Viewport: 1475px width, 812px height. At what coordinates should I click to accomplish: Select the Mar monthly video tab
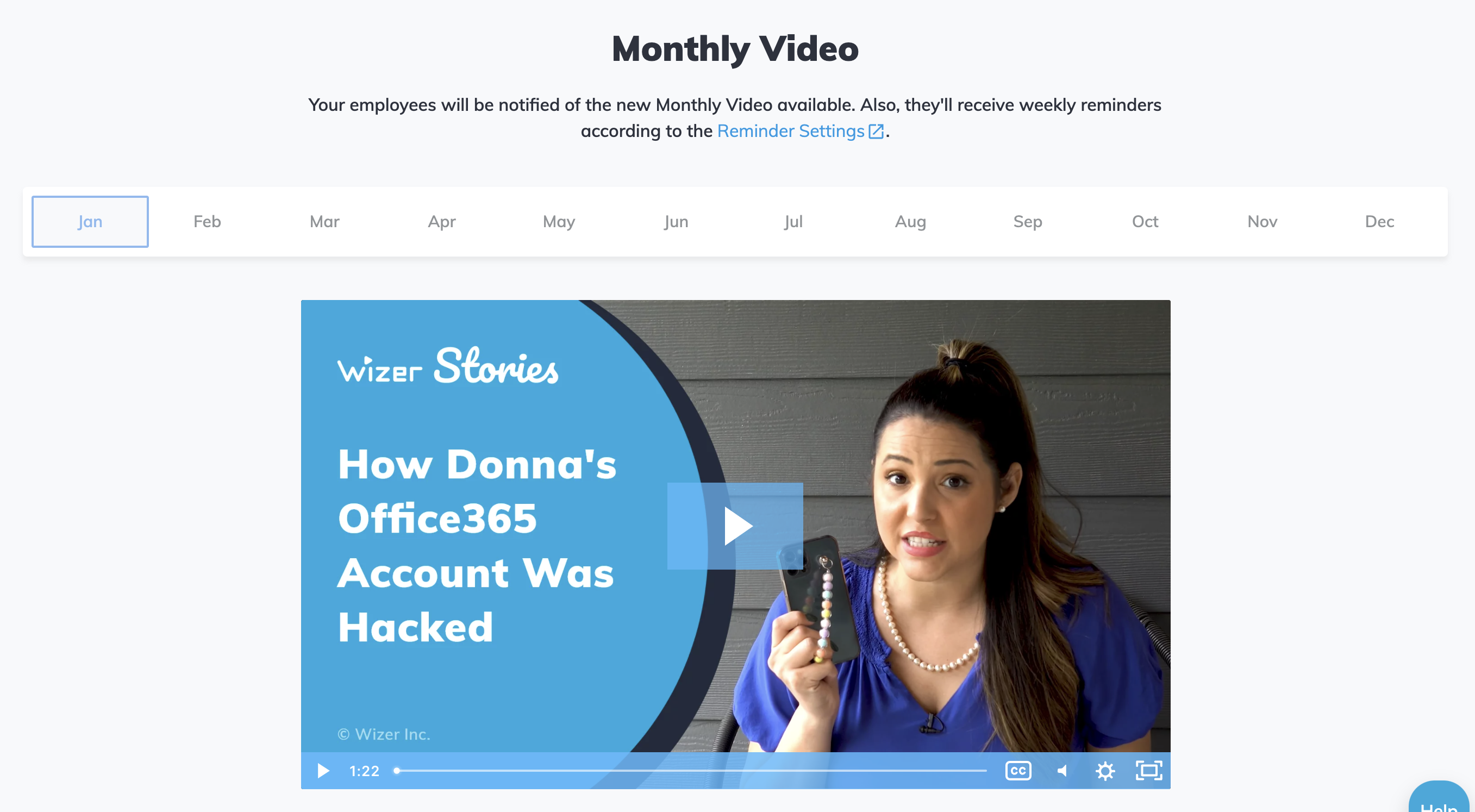pos(324,221)
